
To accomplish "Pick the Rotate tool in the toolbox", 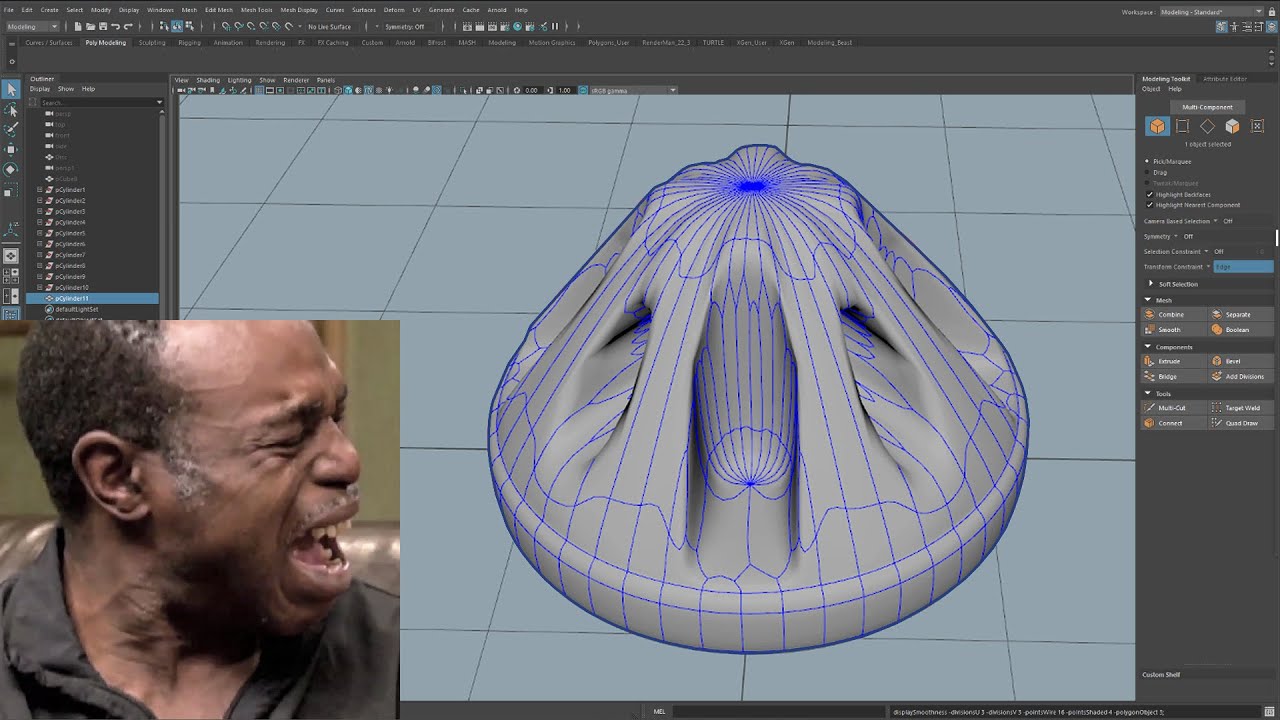I will point(11,169).
